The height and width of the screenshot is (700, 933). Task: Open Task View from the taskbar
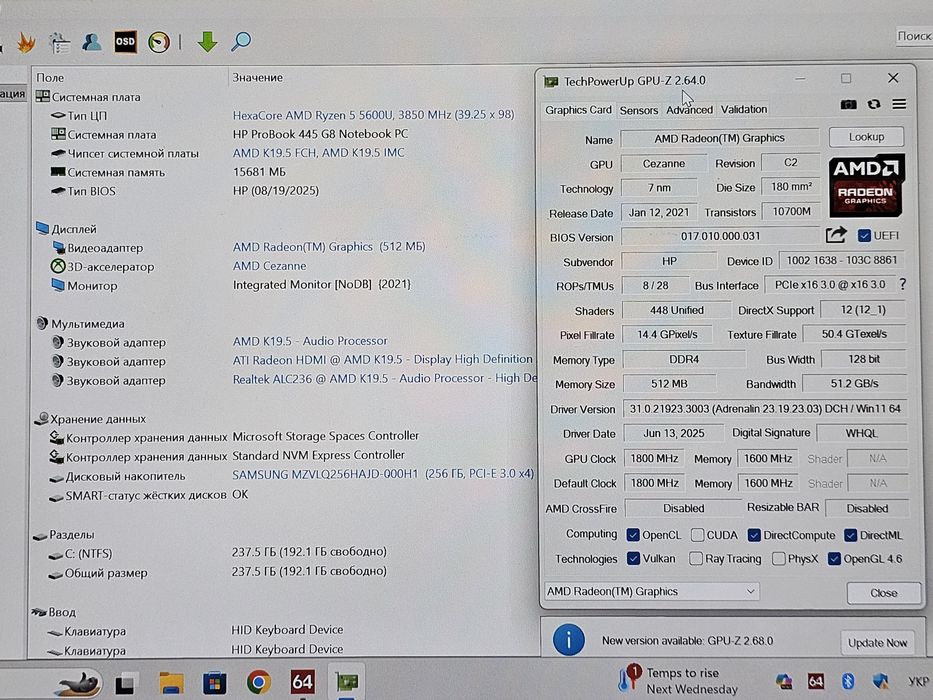[125, 683]
